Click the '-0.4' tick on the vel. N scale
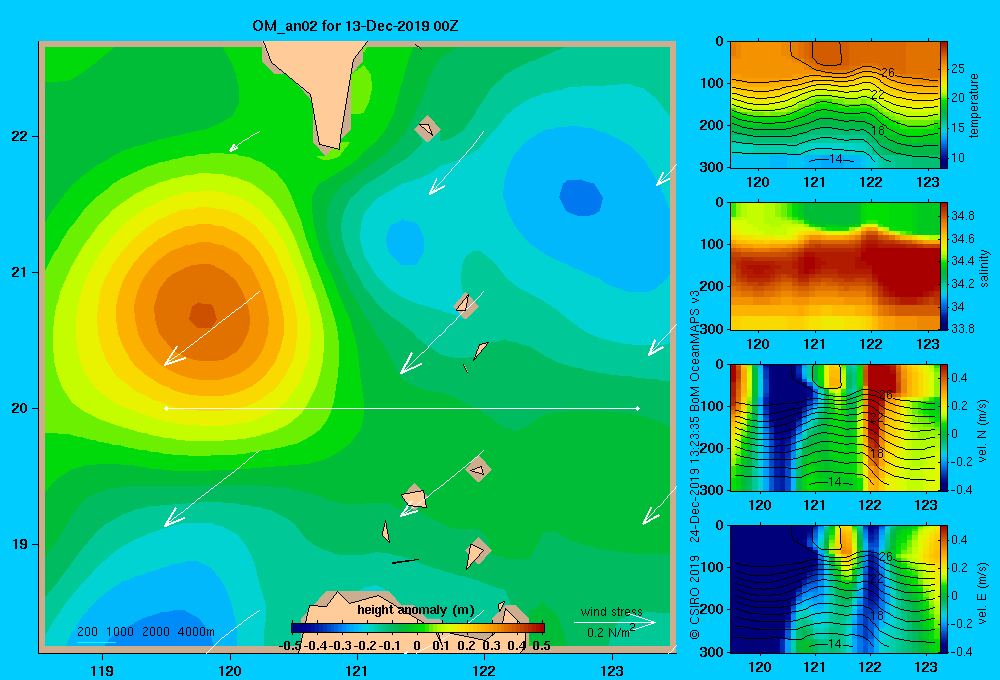 coord(962,490)
